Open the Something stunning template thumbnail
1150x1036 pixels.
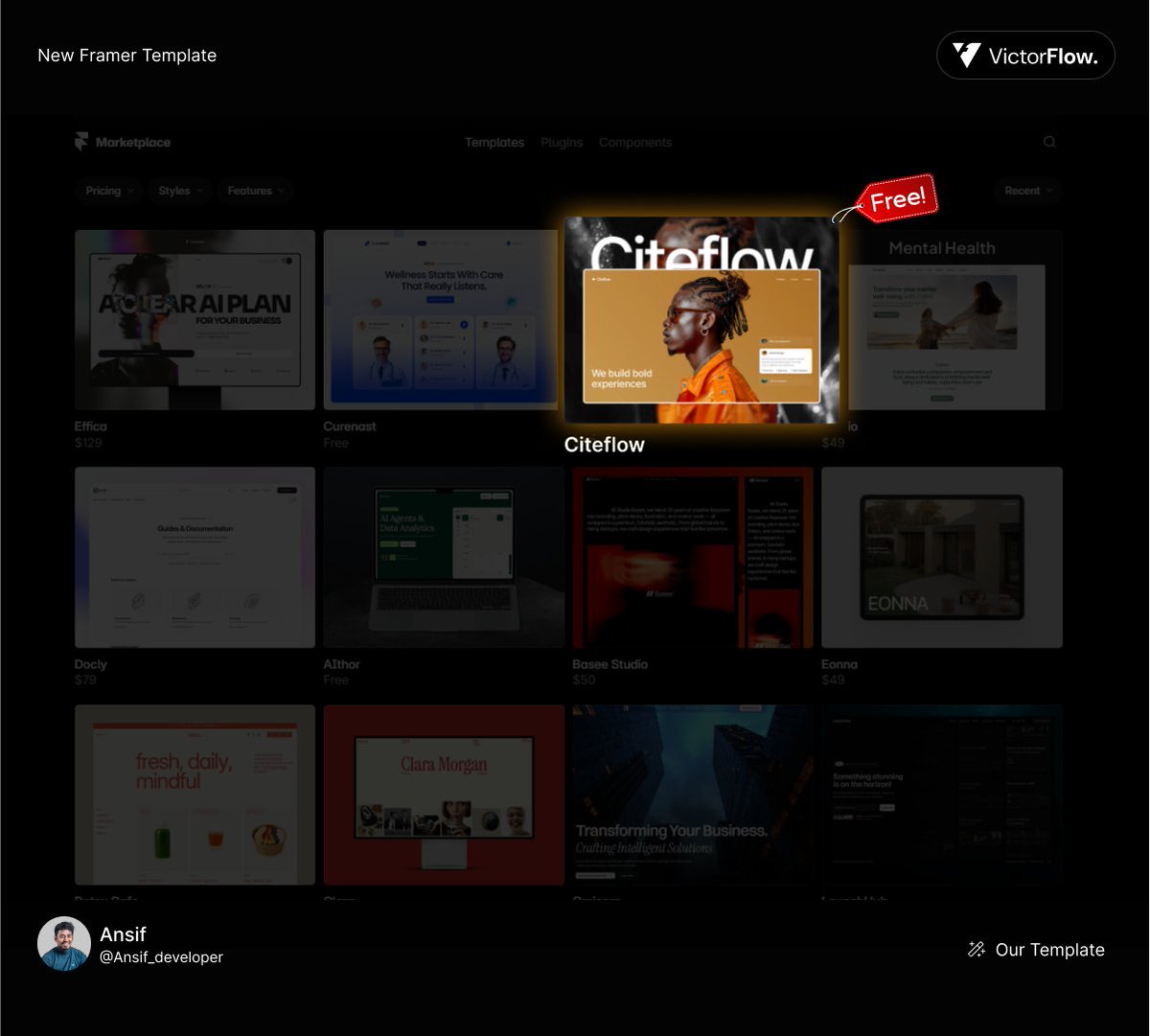942,795
